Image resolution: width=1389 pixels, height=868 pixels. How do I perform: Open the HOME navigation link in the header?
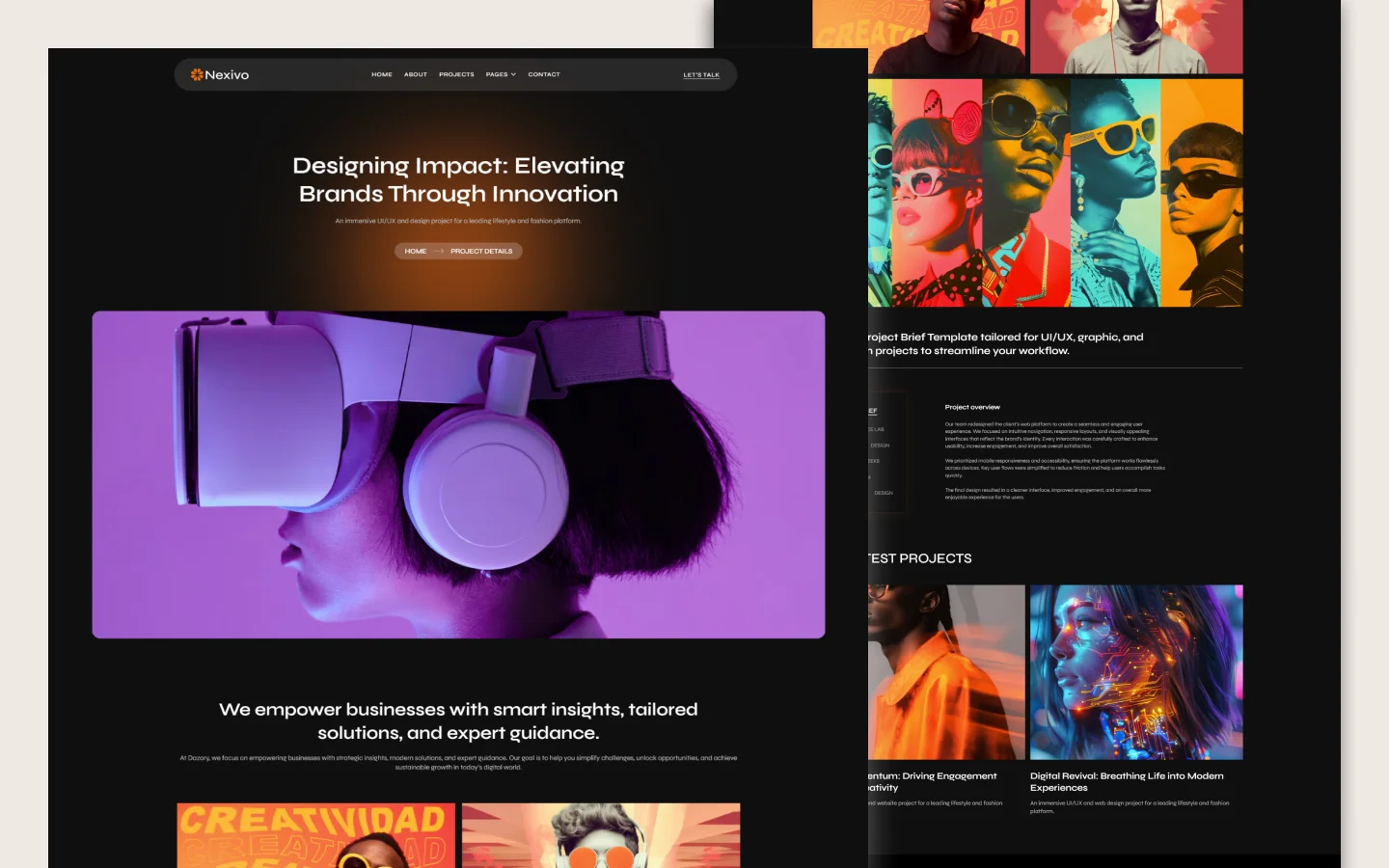point(382,74)
